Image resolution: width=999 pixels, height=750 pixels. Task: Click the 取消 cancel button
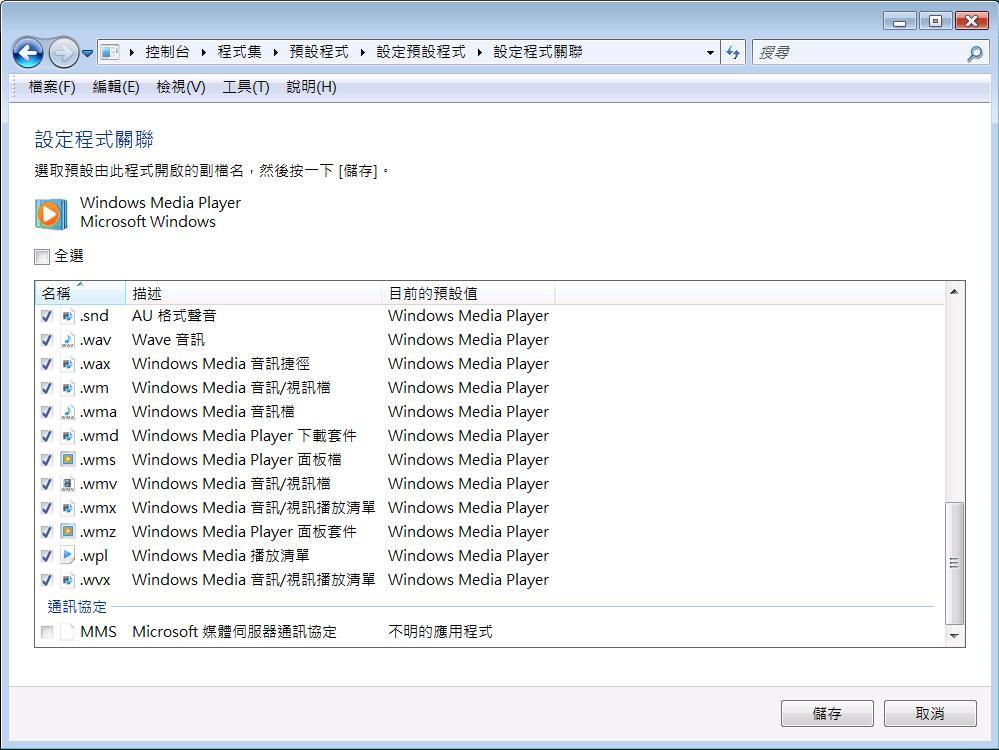[930, 714]
